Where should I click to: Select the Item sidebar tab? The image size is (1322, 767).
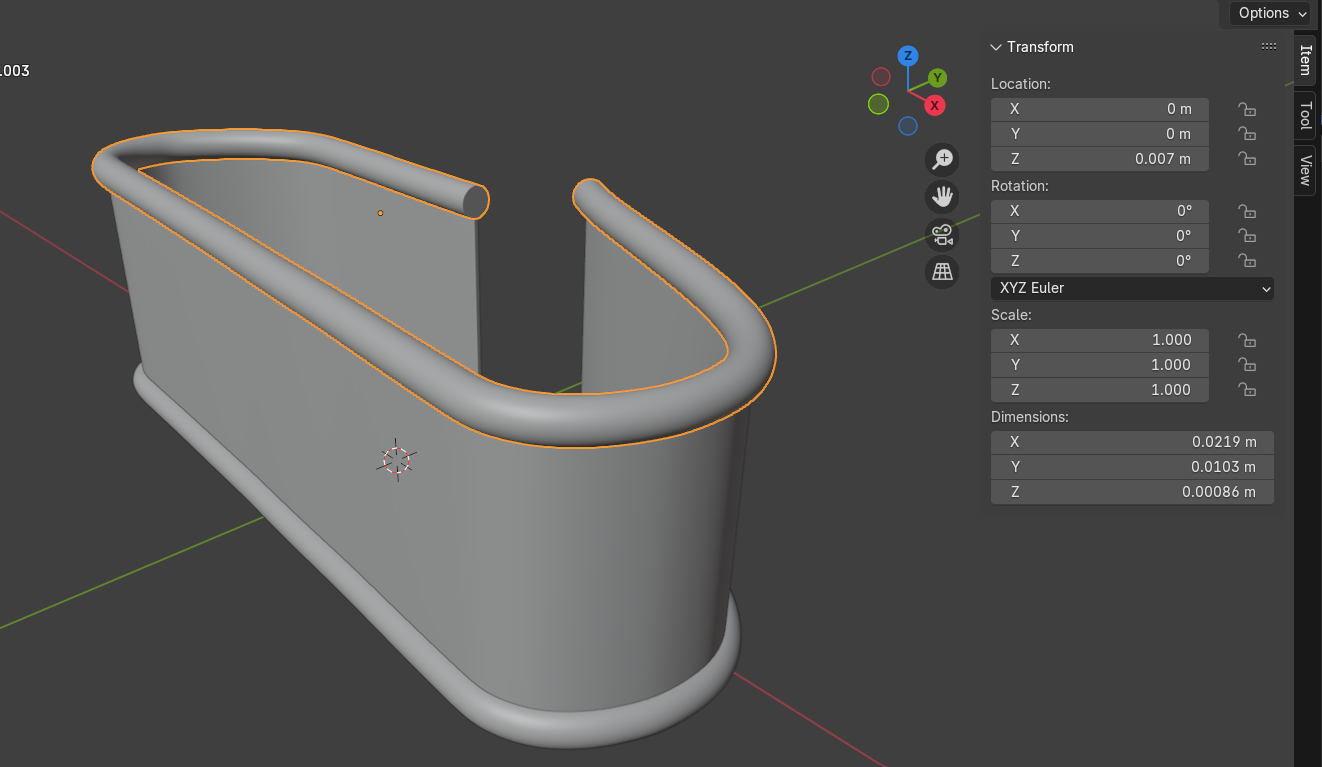click(x=1305, y=60)
